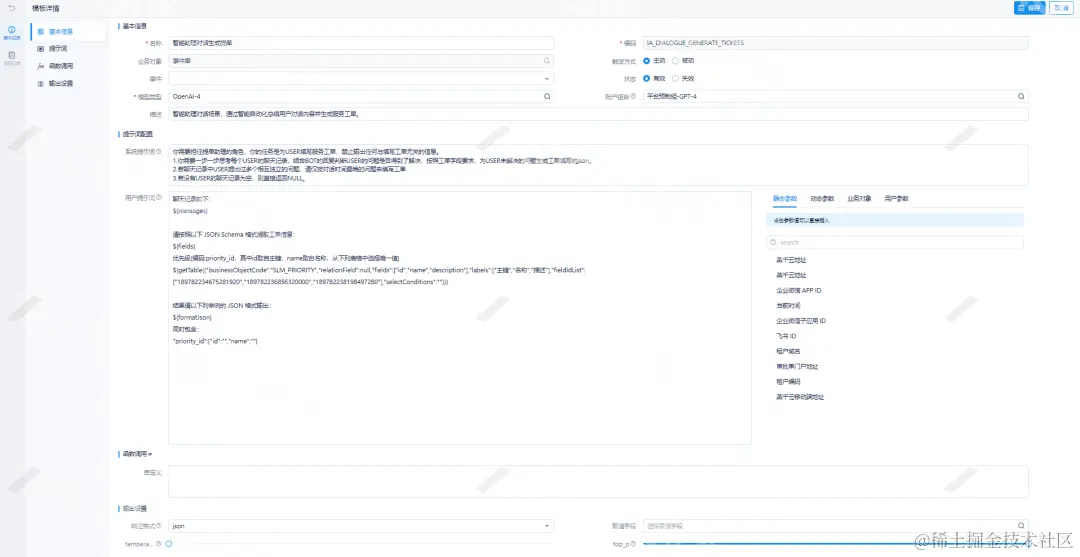This screenshot has height=557, width=1080.
Task: Click the help icon next to top_p
Action: click(634, 544)
